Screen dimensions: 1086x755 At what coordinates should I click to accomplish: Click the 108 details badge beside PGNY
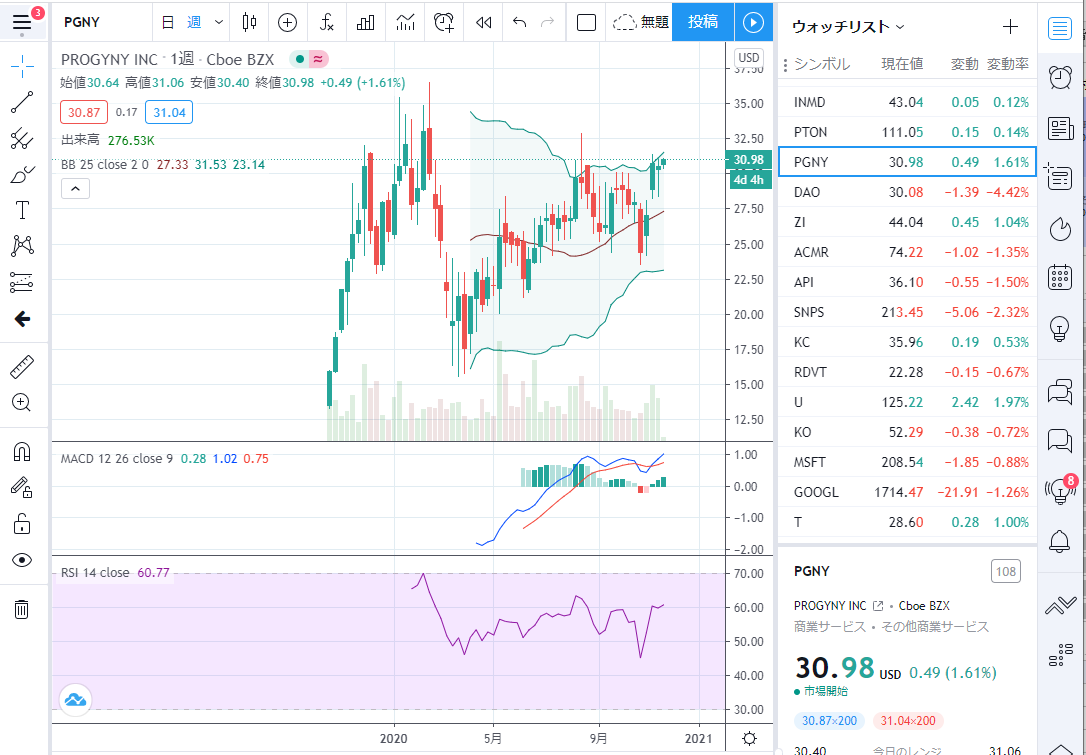click(1006, 571)
